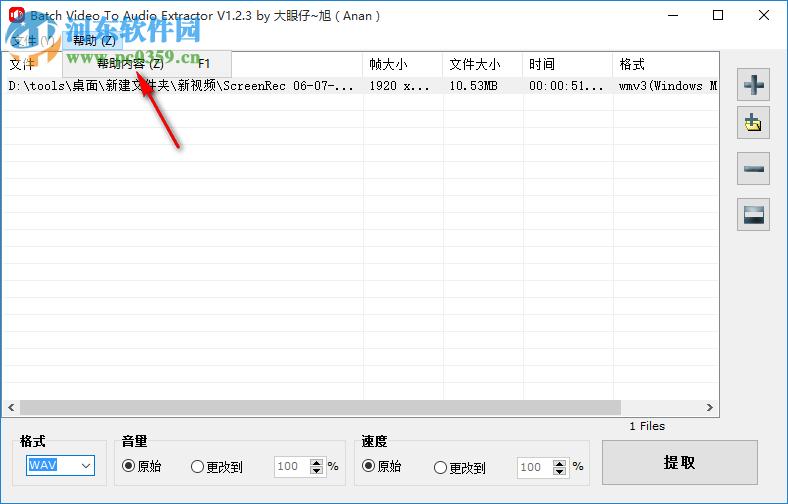Click the horizontal scrollbar right arrow
This screenshot has width=788, height=504.
click(710, 408)
